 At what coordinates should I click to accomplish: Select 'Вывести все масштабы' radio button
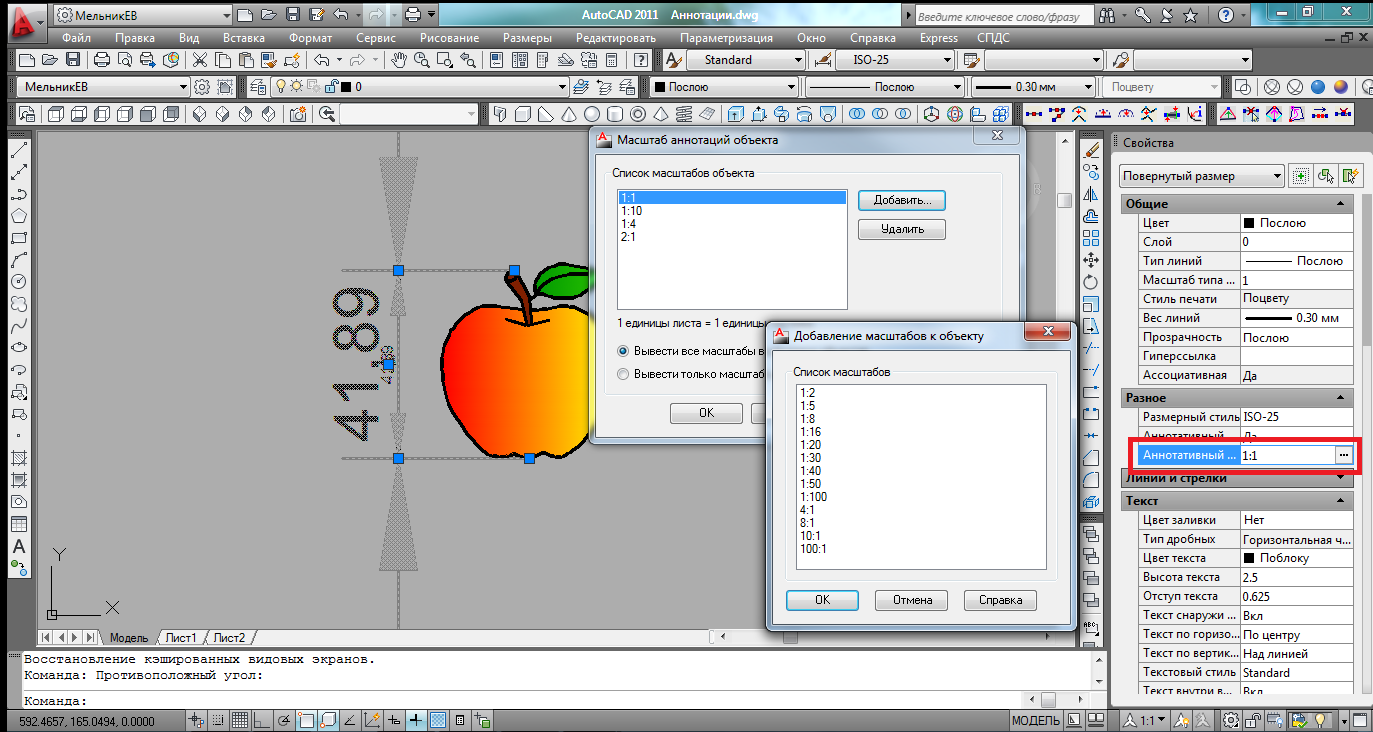pyautogui.click(x=624, y=351)
